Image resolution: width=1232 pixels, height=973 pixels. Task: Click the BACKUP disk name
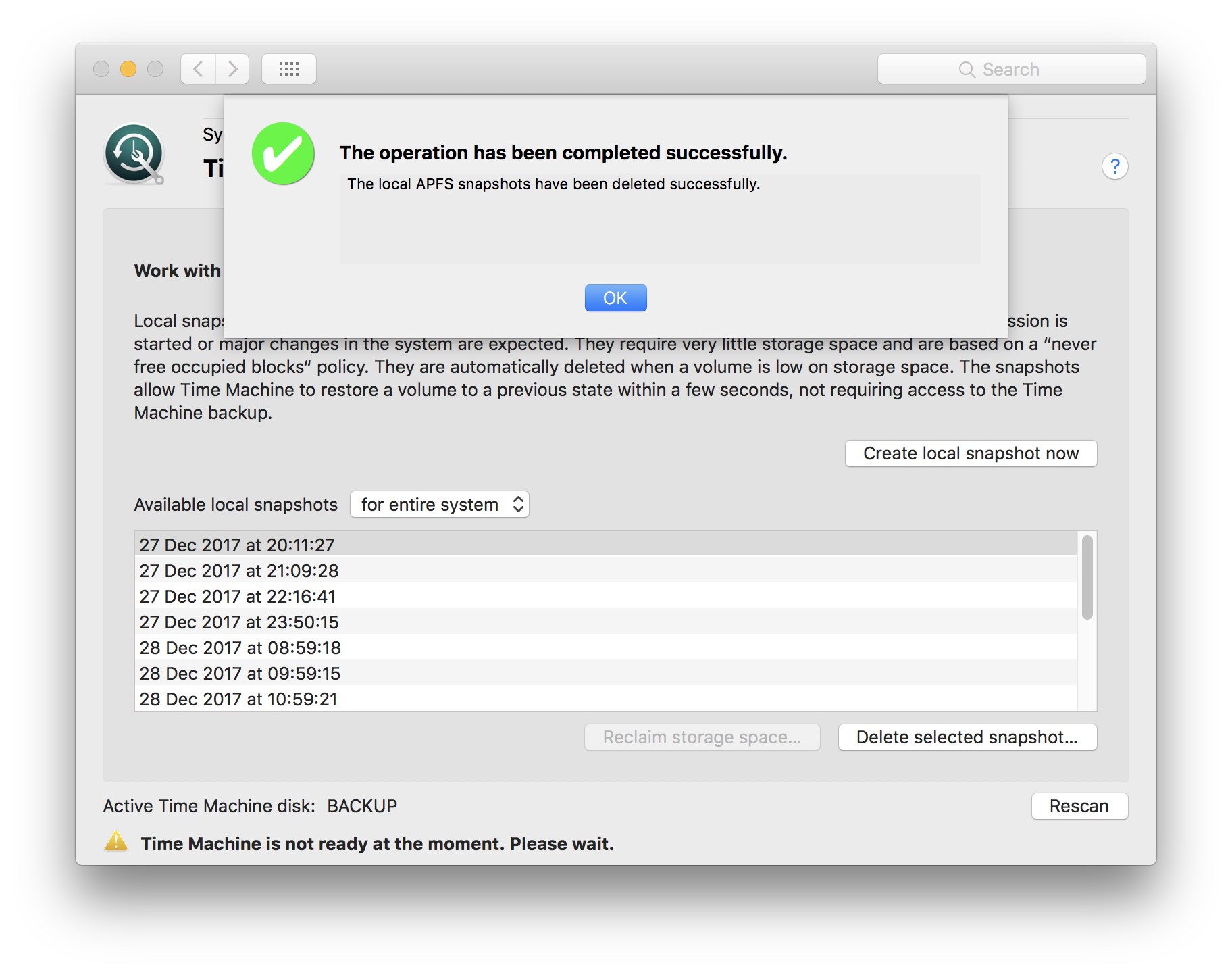coord(362,806)
